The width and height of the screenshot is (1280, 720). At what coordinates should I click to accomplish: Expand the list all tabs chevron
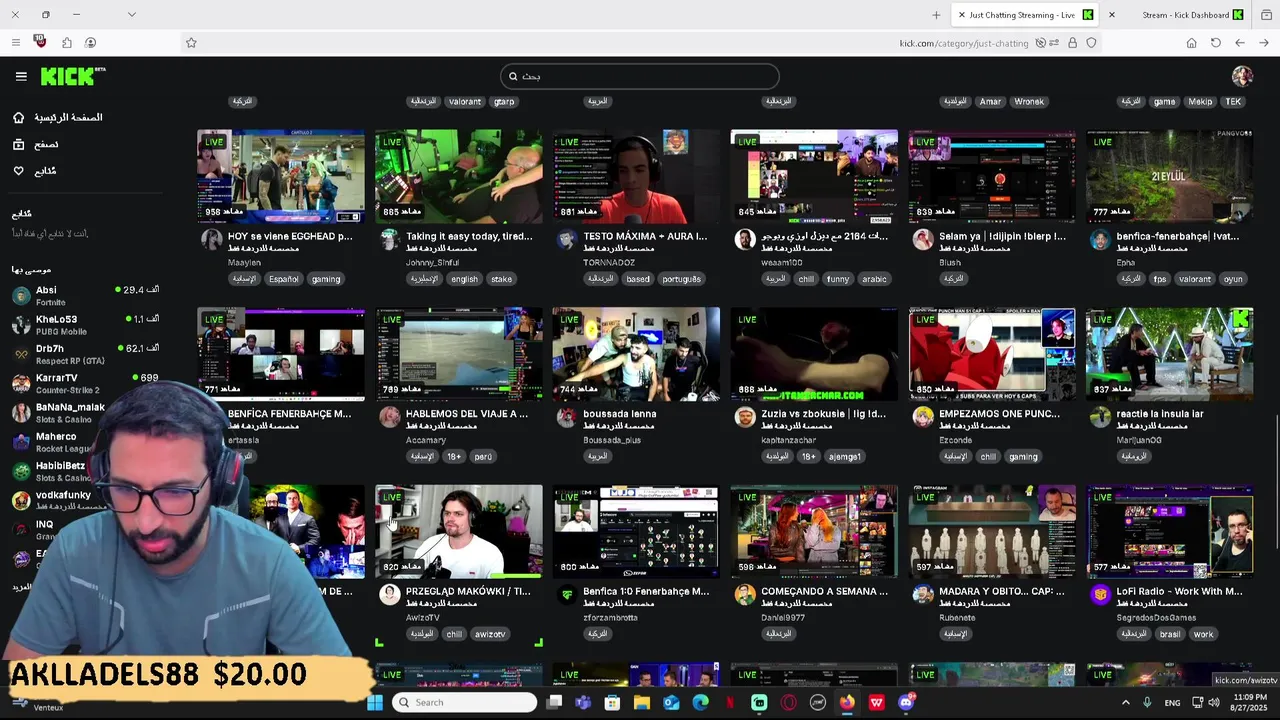(x=131, y=15)
